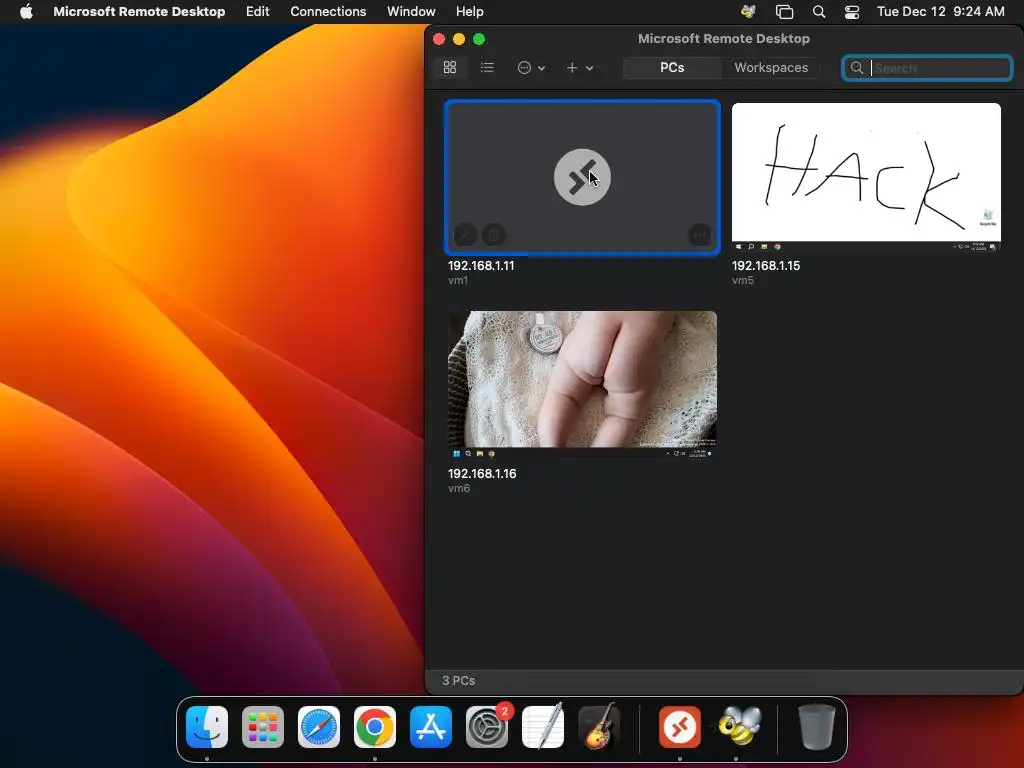Viewport: 1024px width, 768px height.
Task: Open the Microsoft Remote Desktop app menu
Action: coord(139,11)
